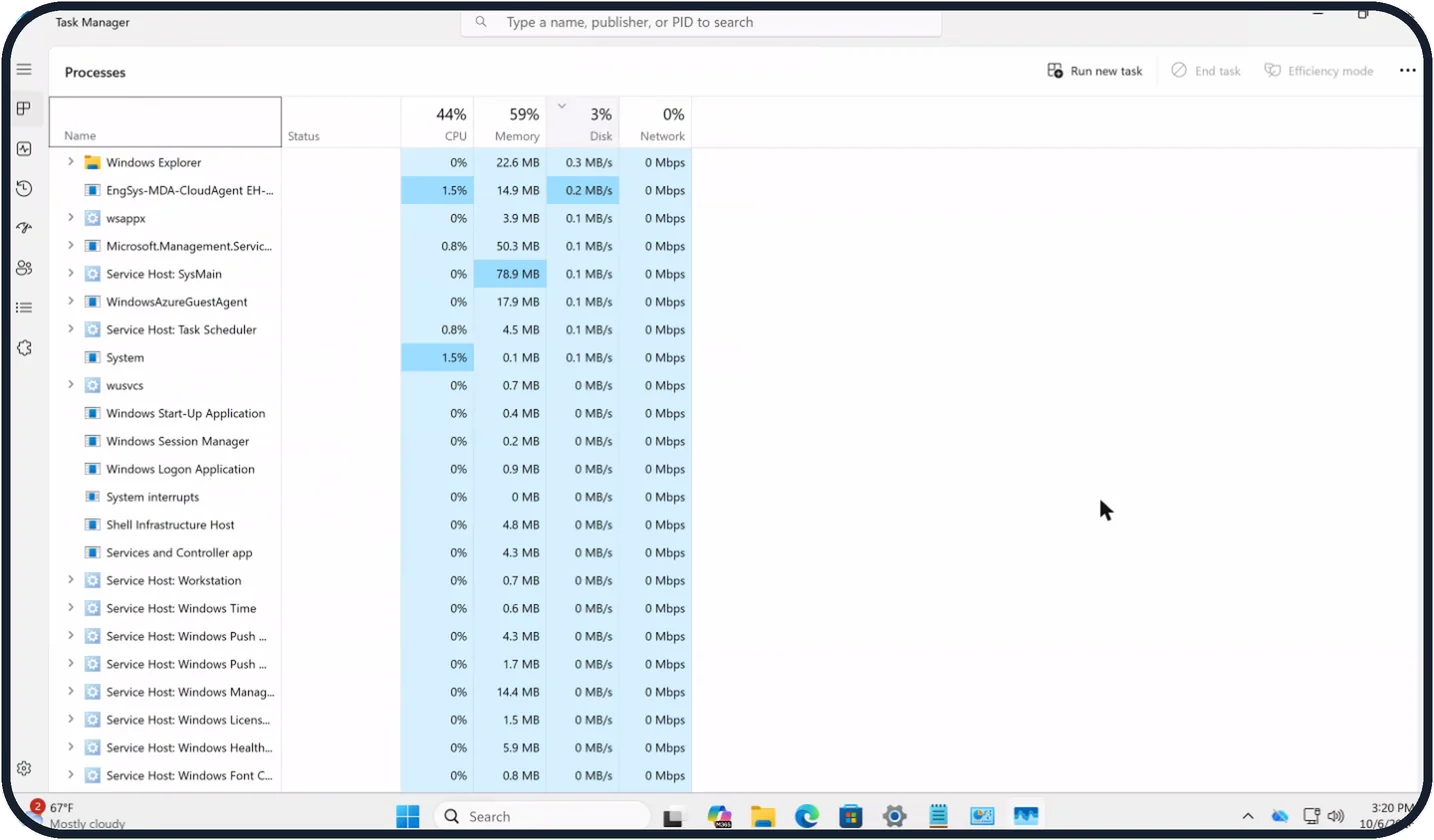
Task: Click the System process icon
Action: click(92, 357)
